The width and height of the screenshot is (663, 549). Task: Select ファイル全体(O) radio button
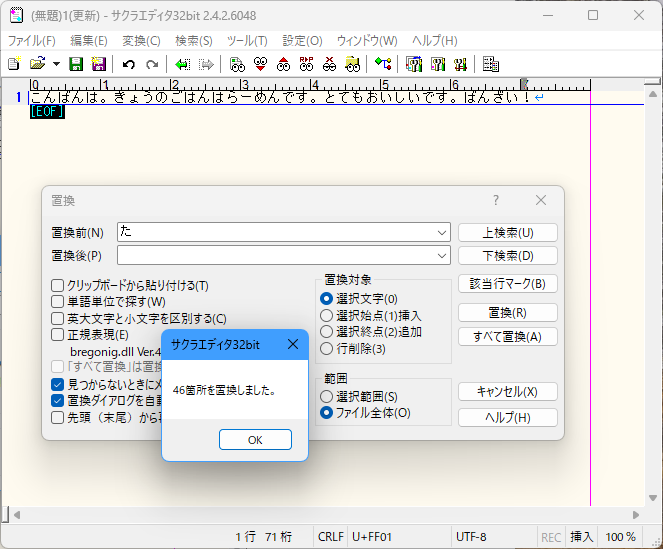pyautogui.click(x=326, y=412)
